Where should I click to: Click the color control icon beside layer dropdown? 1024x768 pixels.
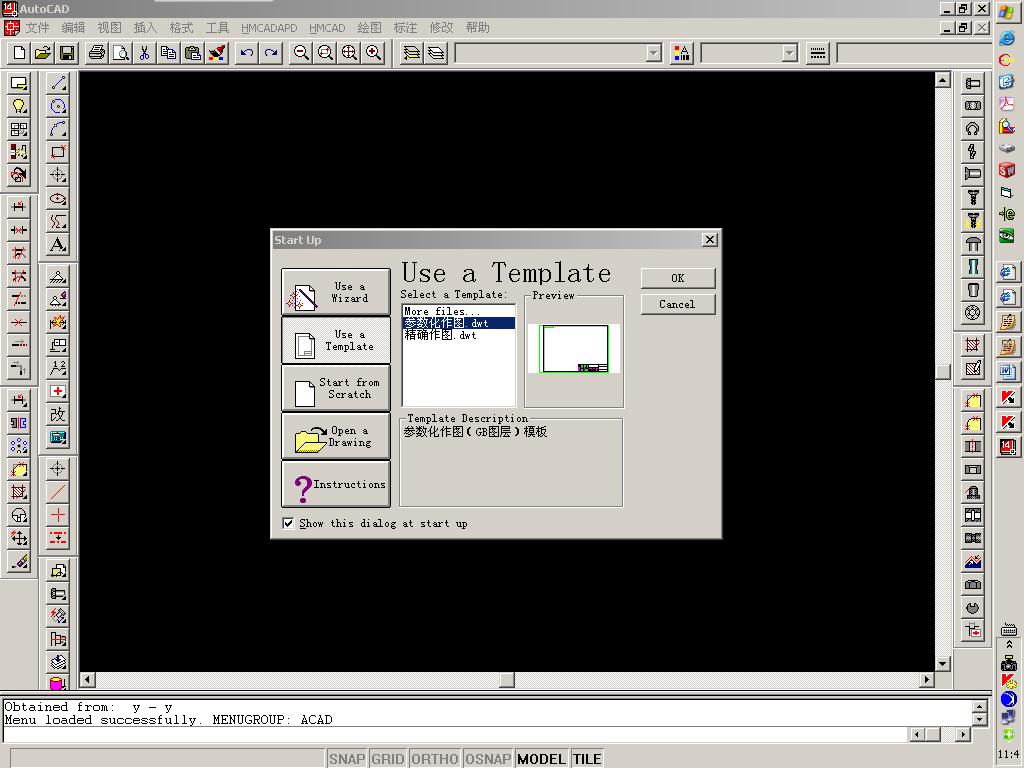click(x=681, y=53)
